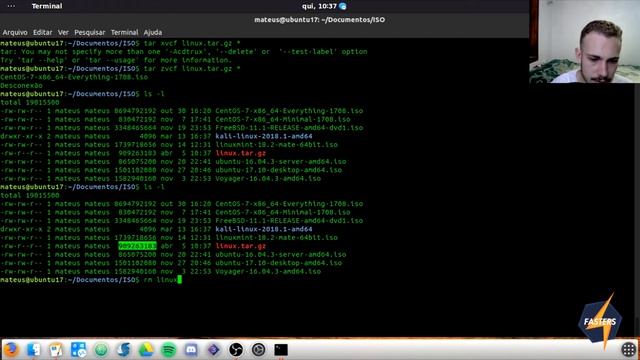Open the blue software center dock icon

pyautogui.click(x=78, y=349)
